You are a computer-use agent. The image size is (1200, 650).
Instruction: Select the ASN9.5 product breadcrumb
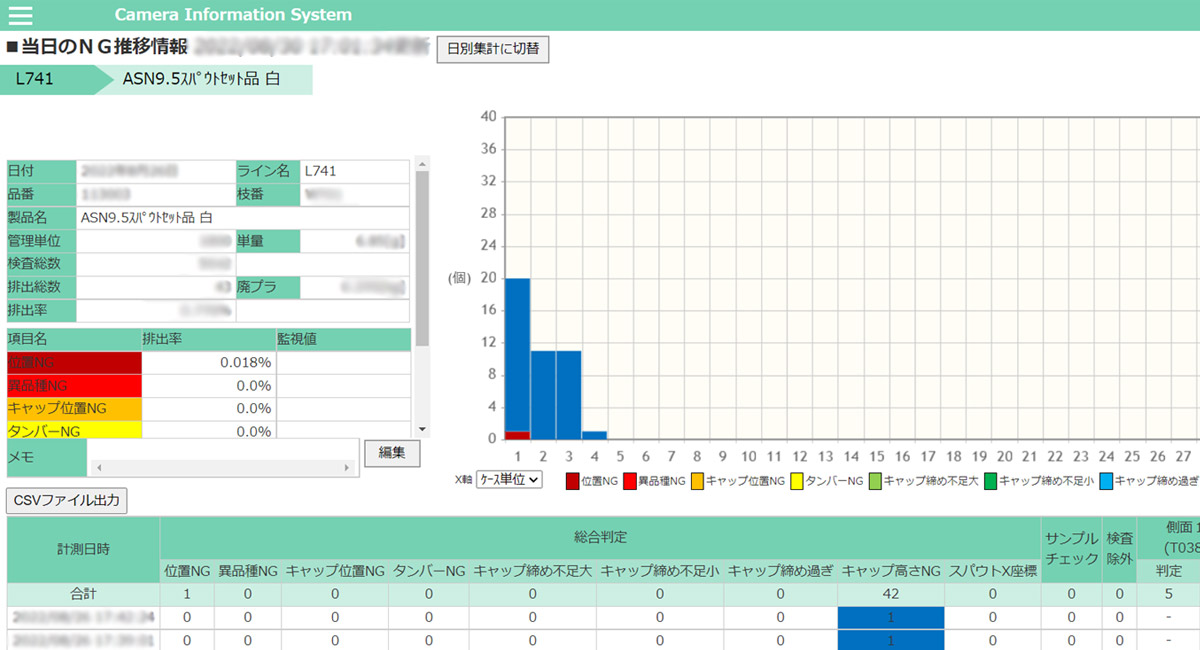tap(200, 80)
